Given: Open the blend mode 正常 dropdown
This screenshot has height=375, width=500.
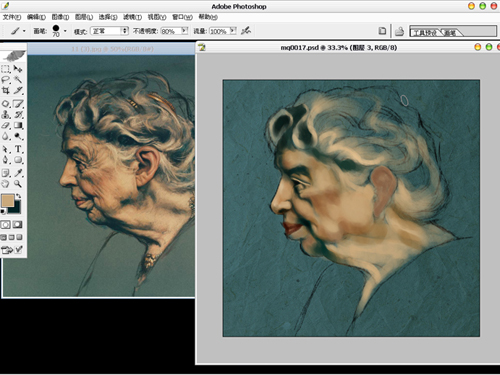Looking at the screenshot, I should 110,31.
